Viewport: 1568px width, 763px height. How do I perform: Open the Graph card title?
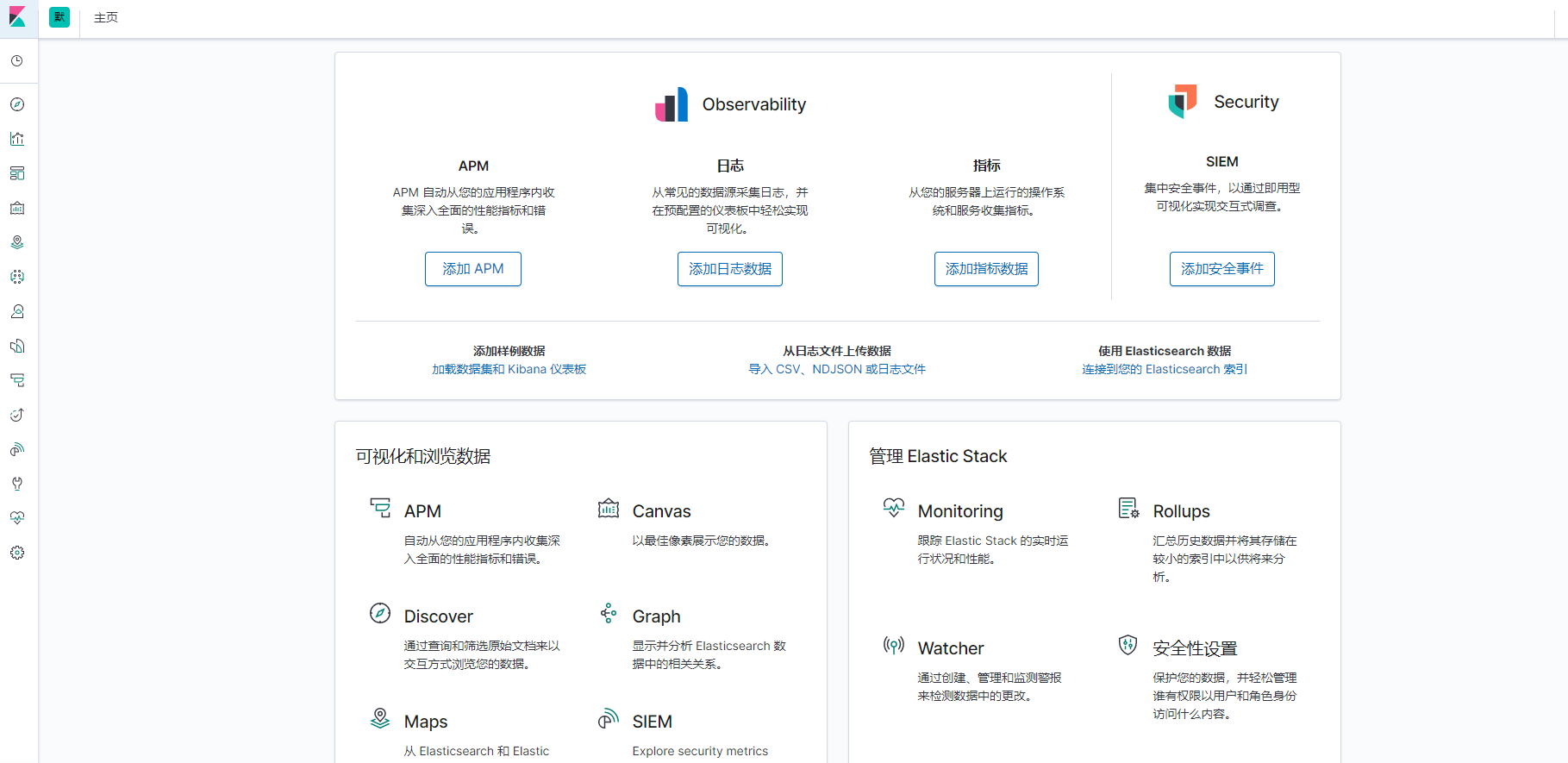[x=656, y=616]
